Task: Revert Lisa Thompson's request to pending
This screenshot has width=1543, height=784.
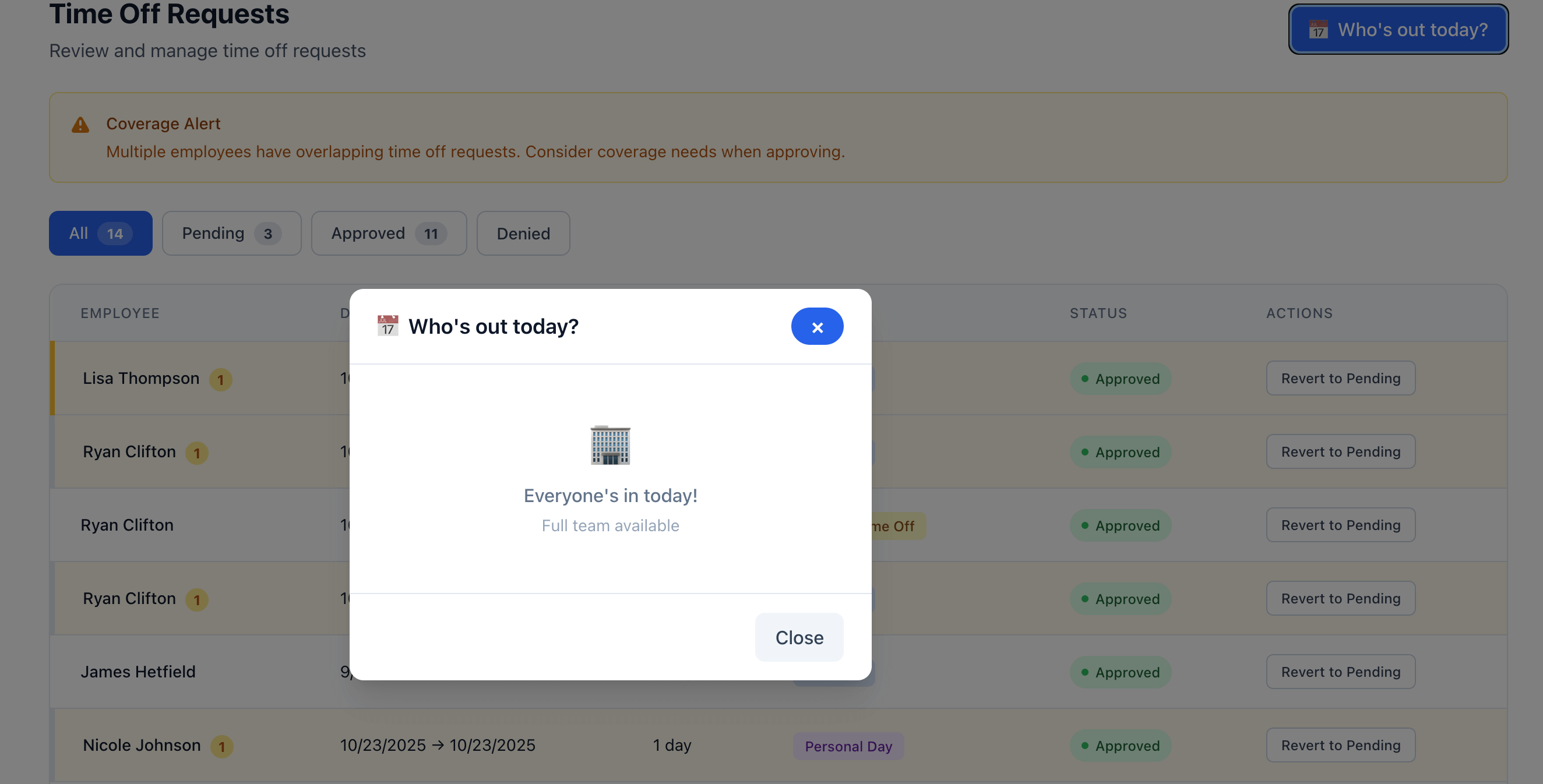Action: coord(1340,379)
